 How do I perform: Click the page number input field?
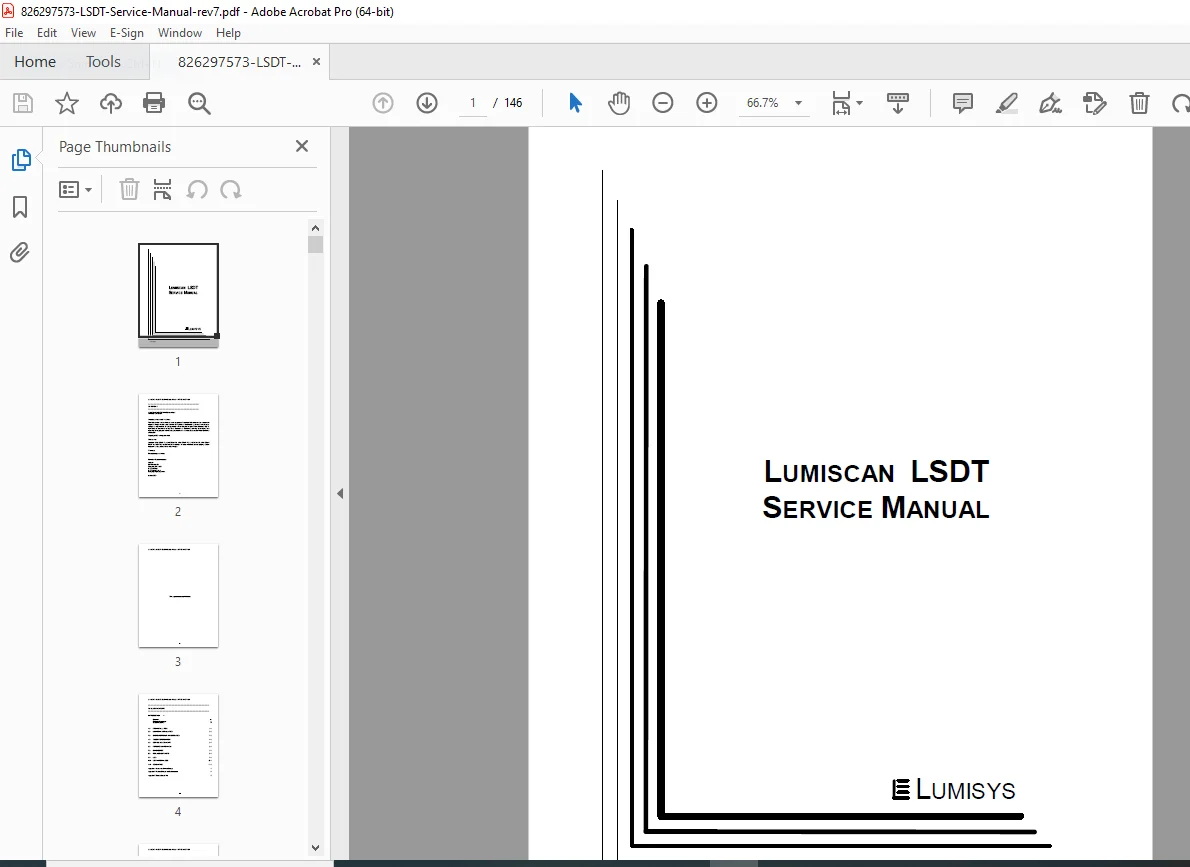coord(473,102)
